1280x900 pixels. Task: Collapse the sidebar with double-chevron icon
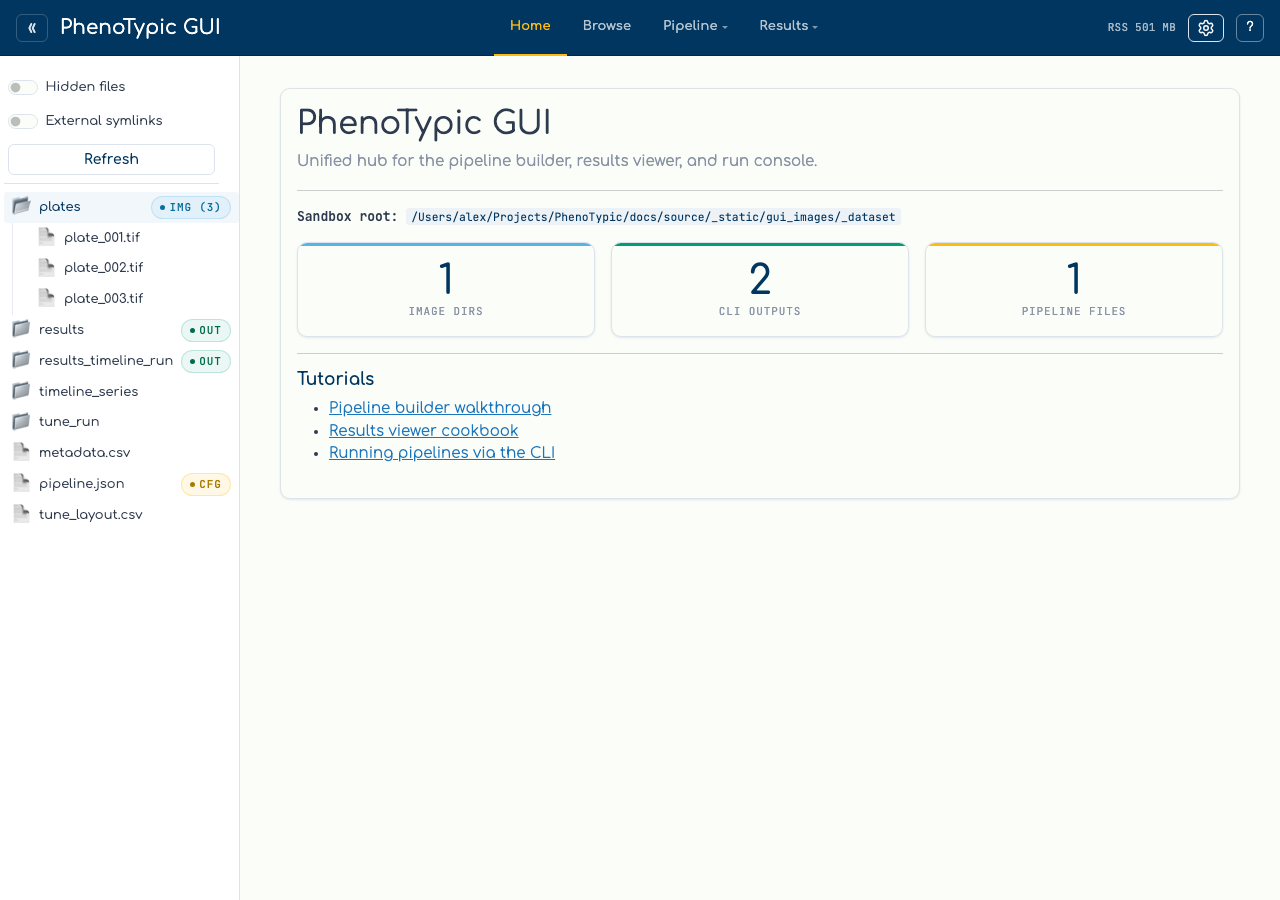click(x=32, y=28)
